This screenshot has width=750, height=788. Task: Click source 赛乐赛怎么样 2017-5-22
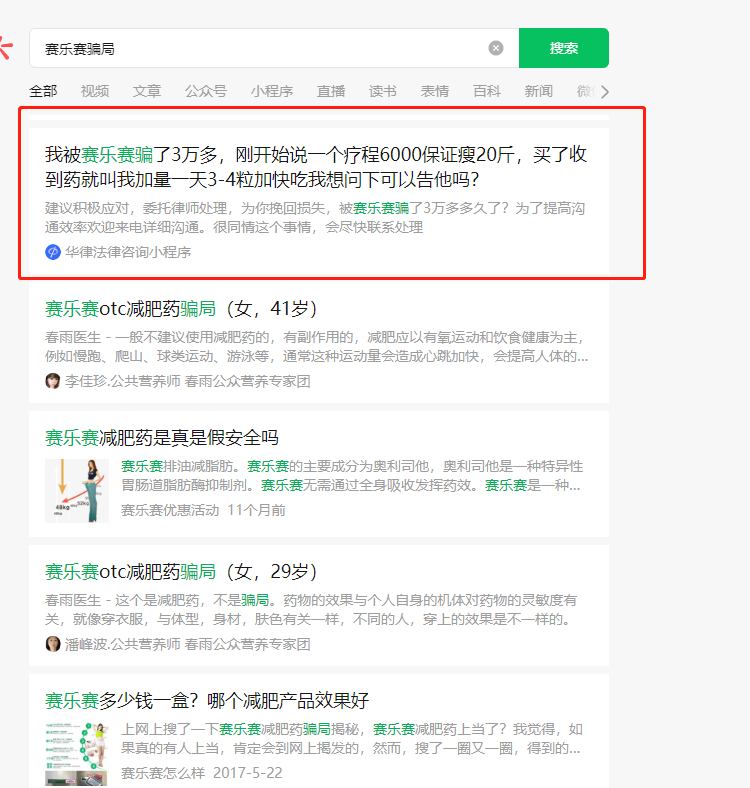coord(202,773)
